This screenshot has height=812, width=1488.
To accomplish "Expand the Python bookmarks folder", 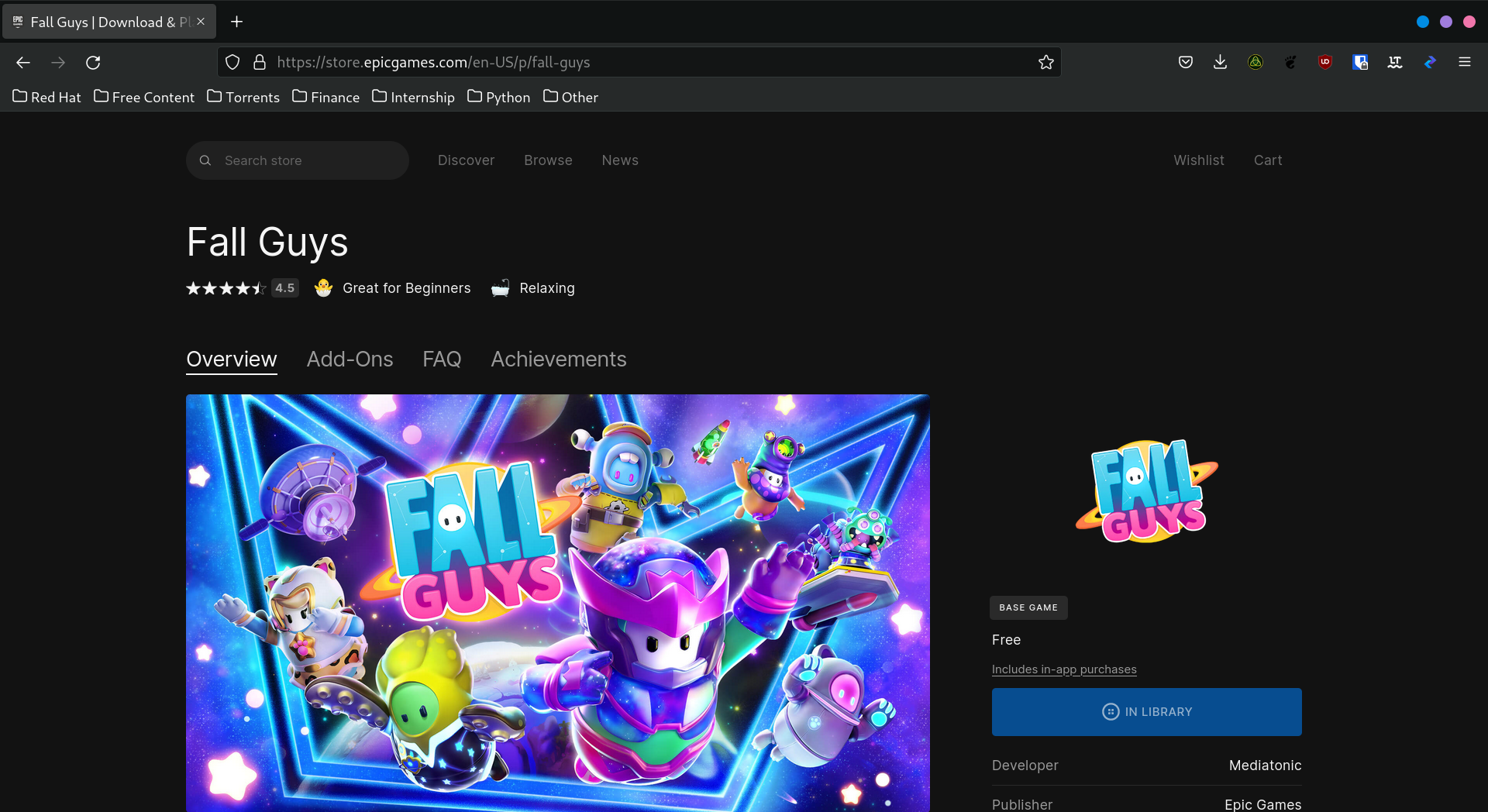I will [499, 97].
